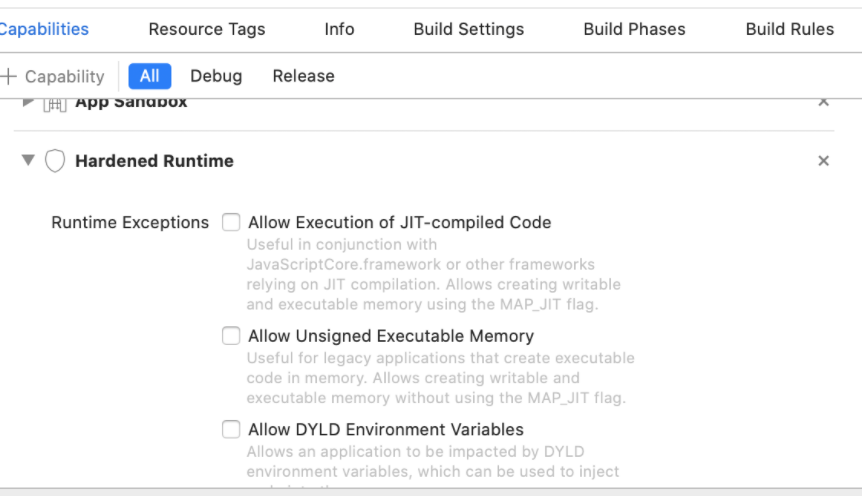
Task: Filter capabilities by Debug configuration
Action: (216, 76)
